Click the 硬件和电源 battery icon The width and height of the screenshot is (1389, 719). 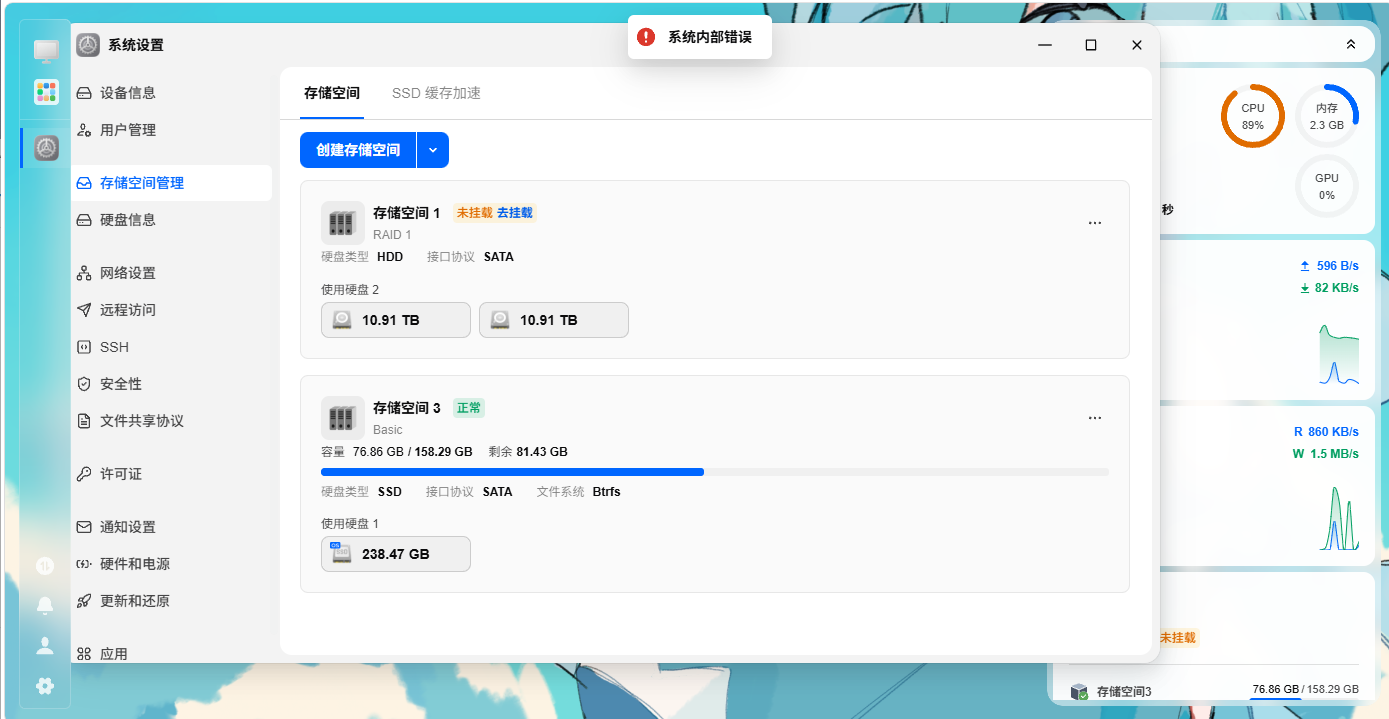[84, 564]
